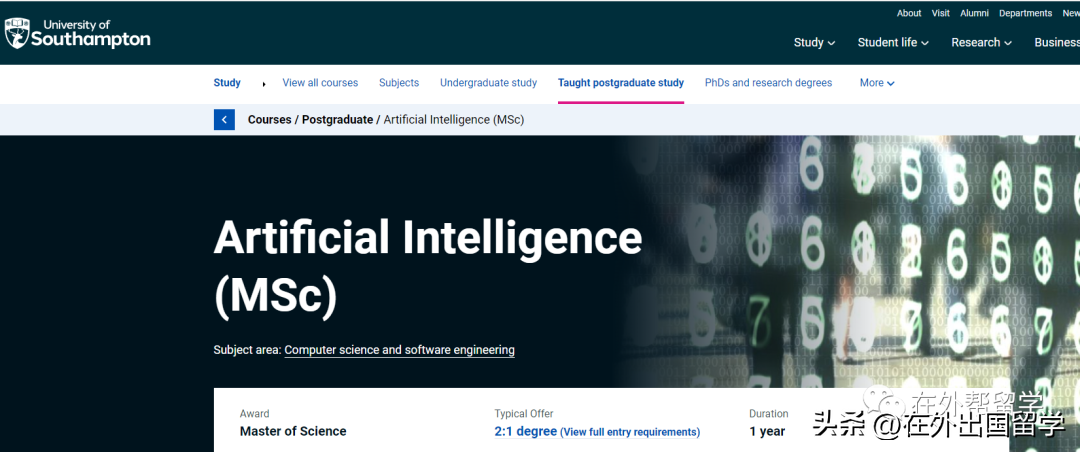Screen dimensions: 1080x452
Task: Click the Courses breadcrumb link
Action: click(x=269, y=119)
